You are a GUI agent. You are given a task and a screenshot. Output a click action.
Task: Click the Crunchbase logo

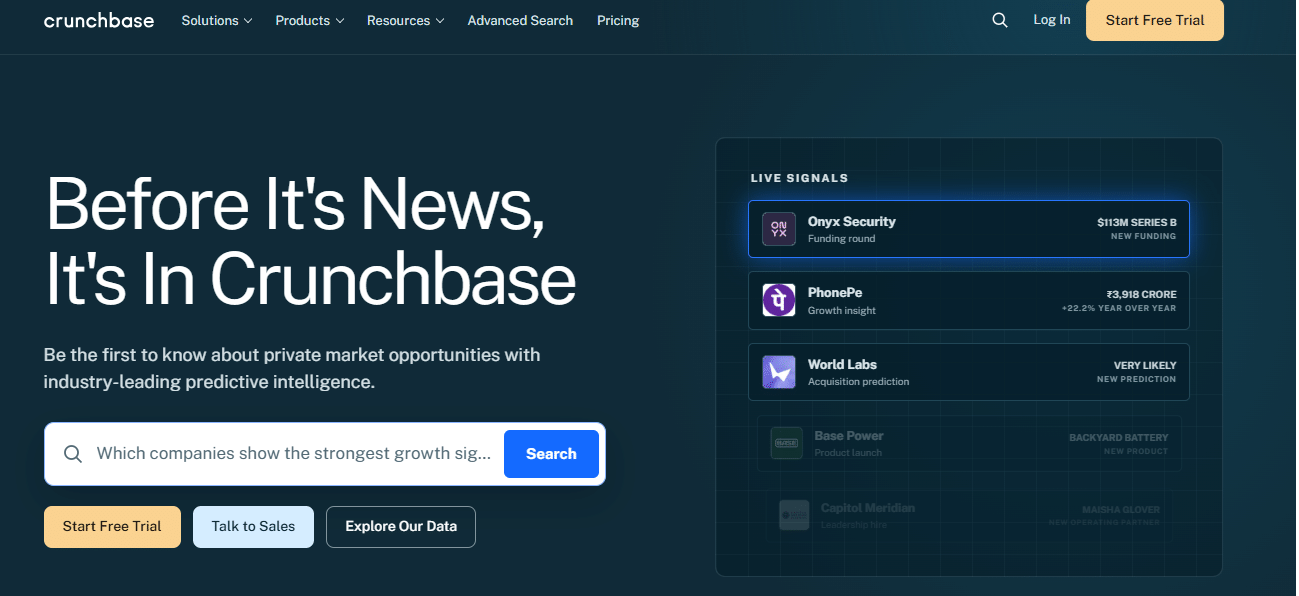(x=99, y=20)
